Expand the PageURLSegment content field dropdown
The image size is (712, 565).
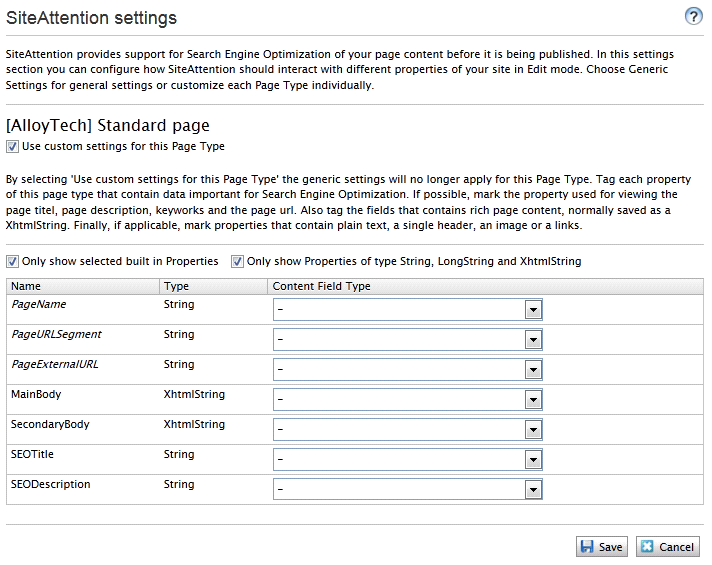point(533,340)
